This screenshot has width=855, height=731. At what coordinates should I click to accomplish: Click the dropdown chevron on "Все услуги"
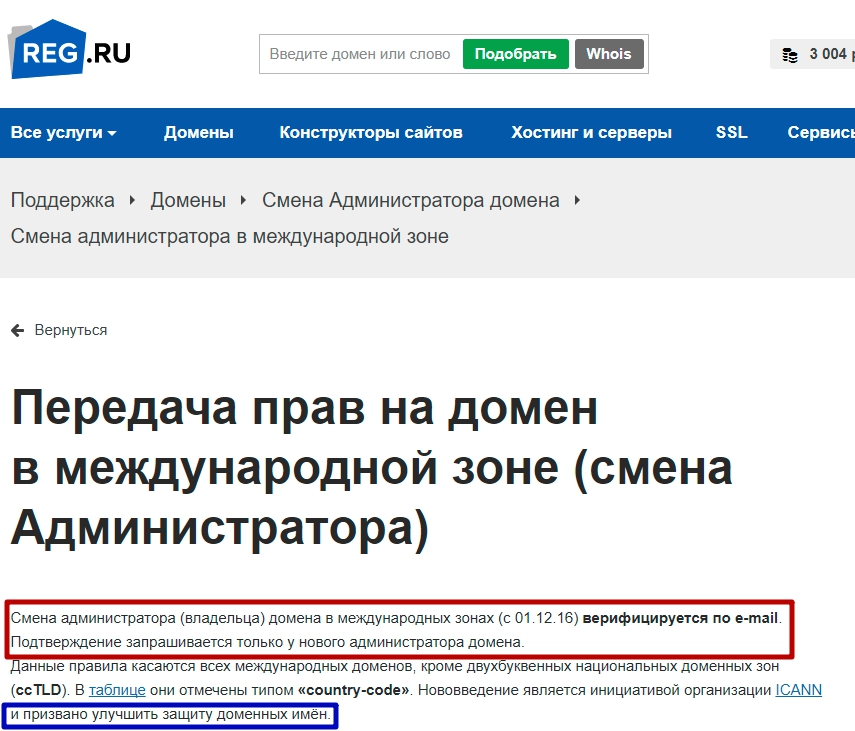(111, 131)
